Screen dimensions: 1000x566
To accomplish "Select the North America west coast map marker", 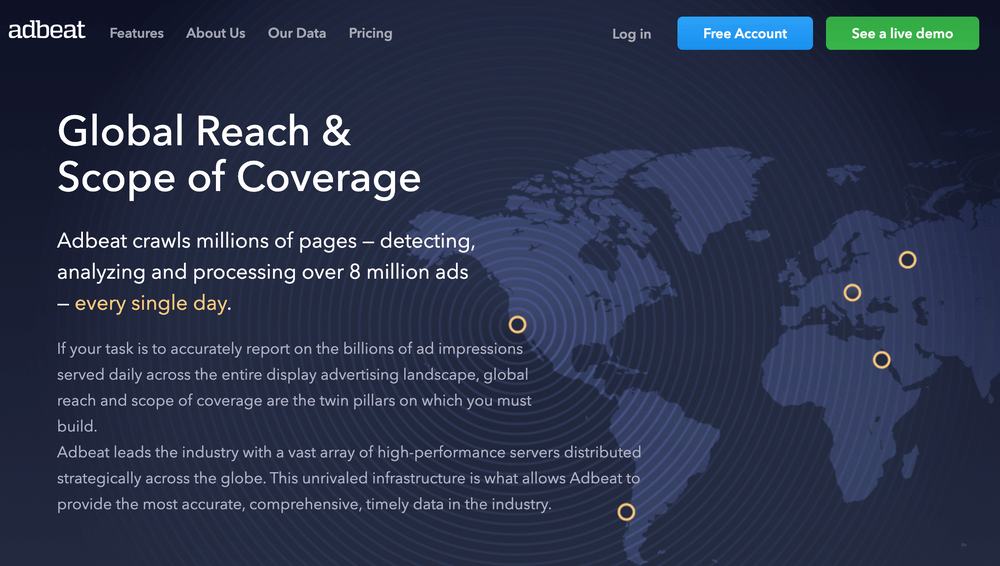I will (517, 325).
